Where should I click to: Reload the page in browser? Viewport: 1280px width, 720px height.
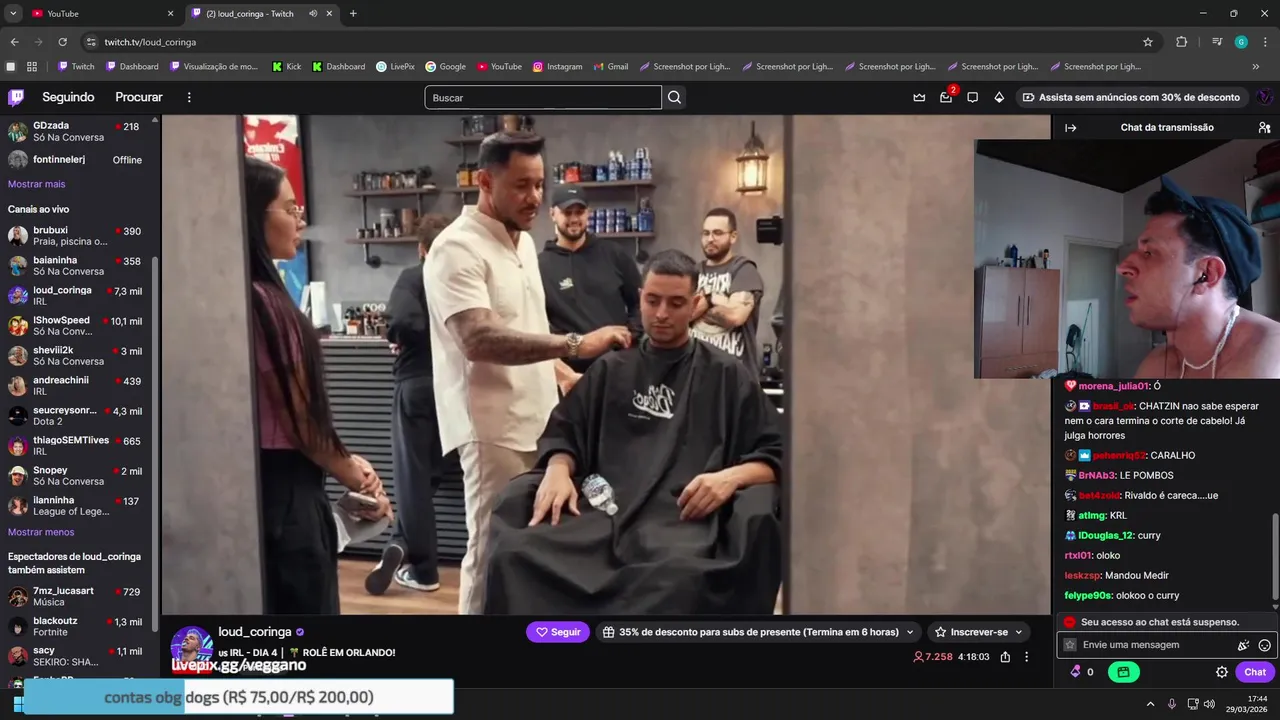[x=62, y=42]
